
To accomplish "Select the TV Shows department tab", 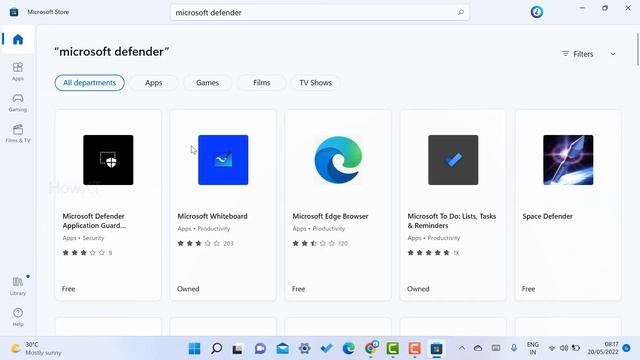I will point(316,83).
